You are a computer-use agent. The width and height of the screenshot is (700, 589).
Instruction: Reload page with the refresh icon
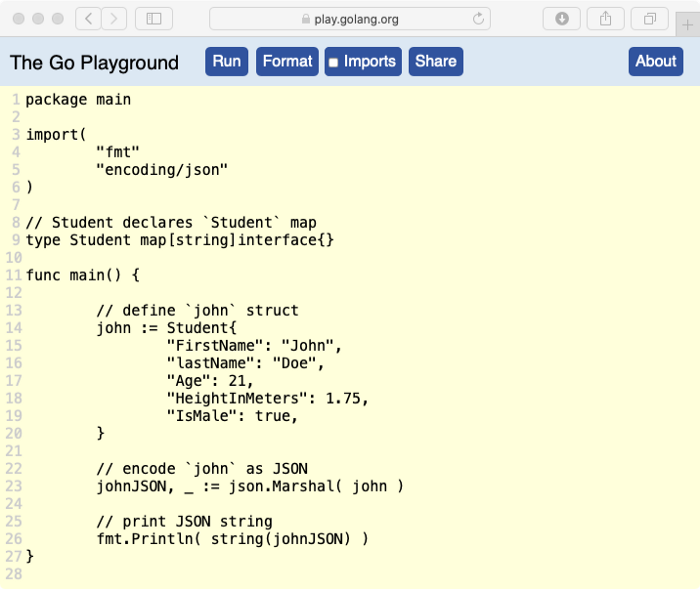479,18
